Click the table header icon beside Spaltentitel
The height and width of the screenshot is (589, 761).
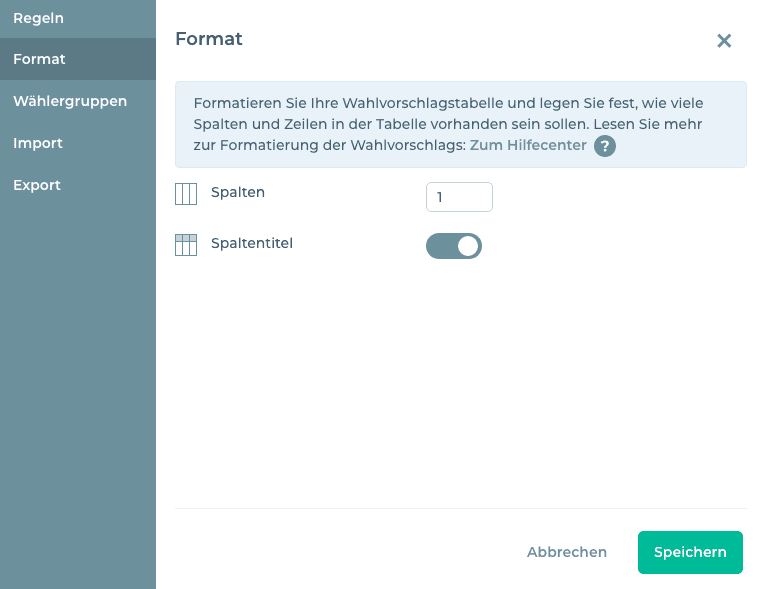point(186,245)
